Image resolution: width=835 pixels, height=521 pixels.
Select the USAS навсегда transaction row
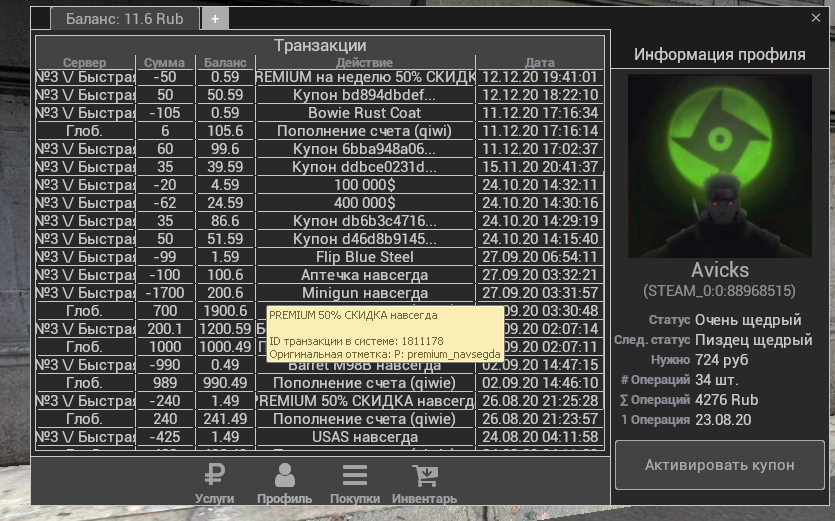click(x=364, y=437)
